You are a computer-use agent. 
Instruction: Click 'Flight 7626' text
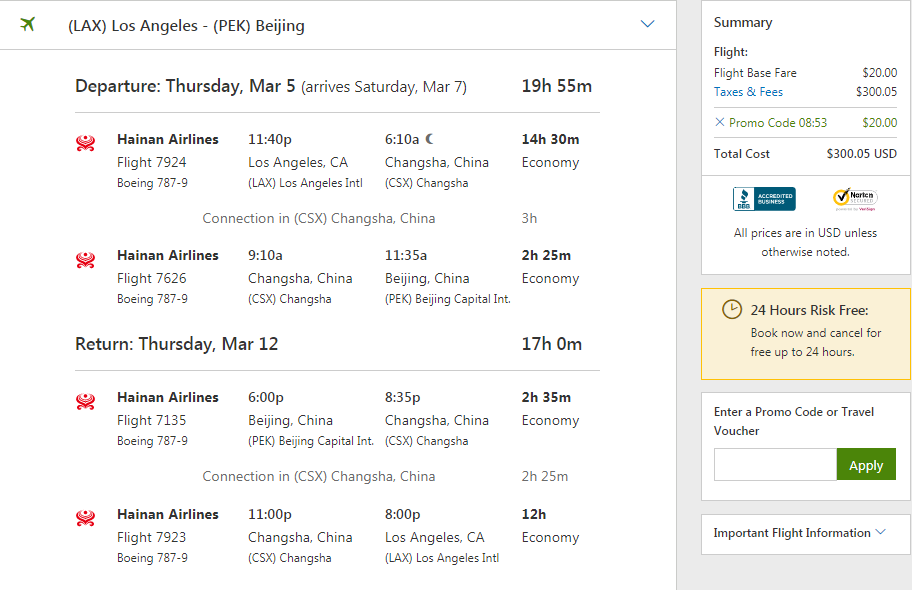point(151,279)
